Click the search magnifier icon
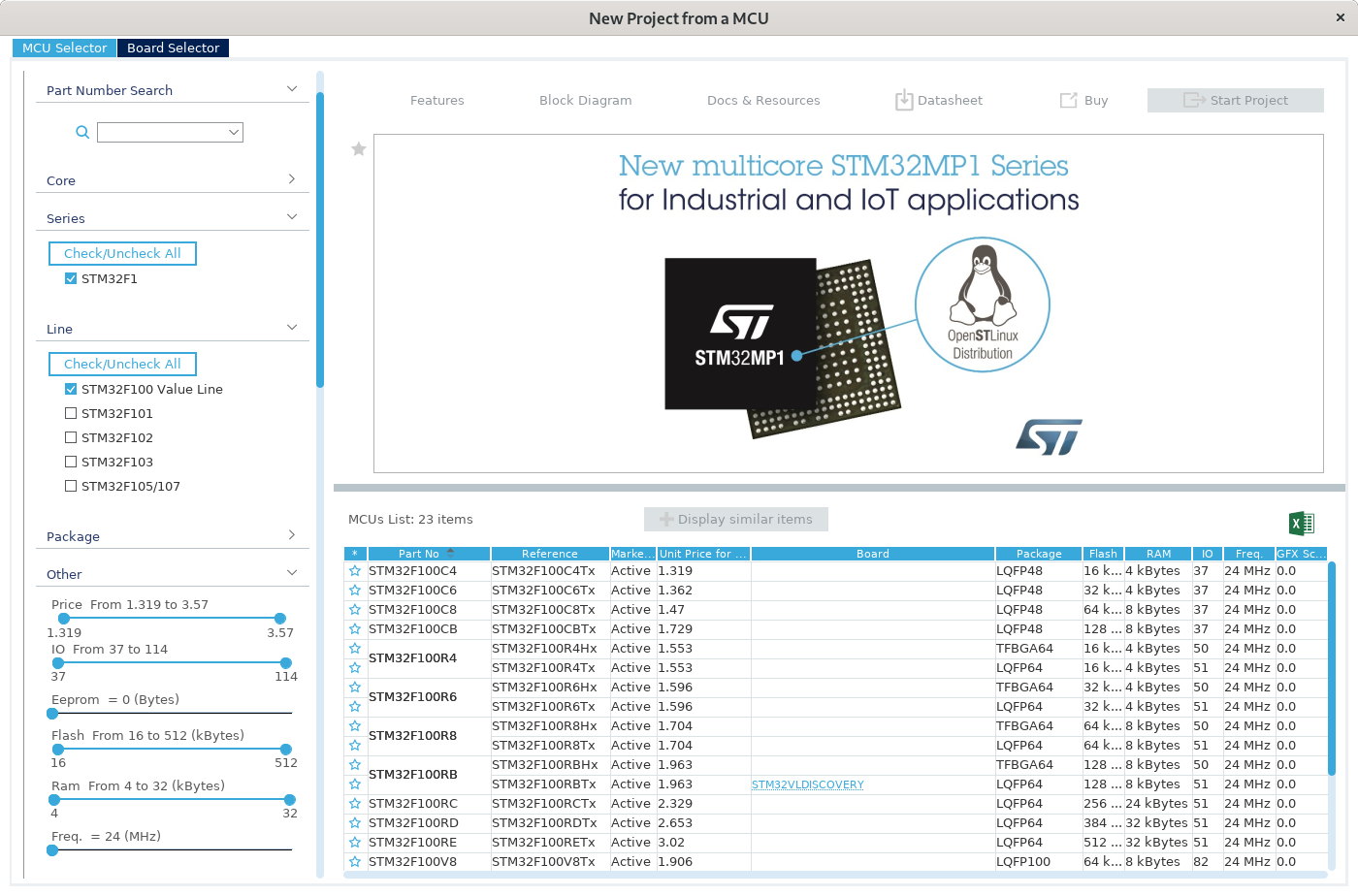Screen dimensions: 1358x896 pyautogui.click(x=82, y=132)
